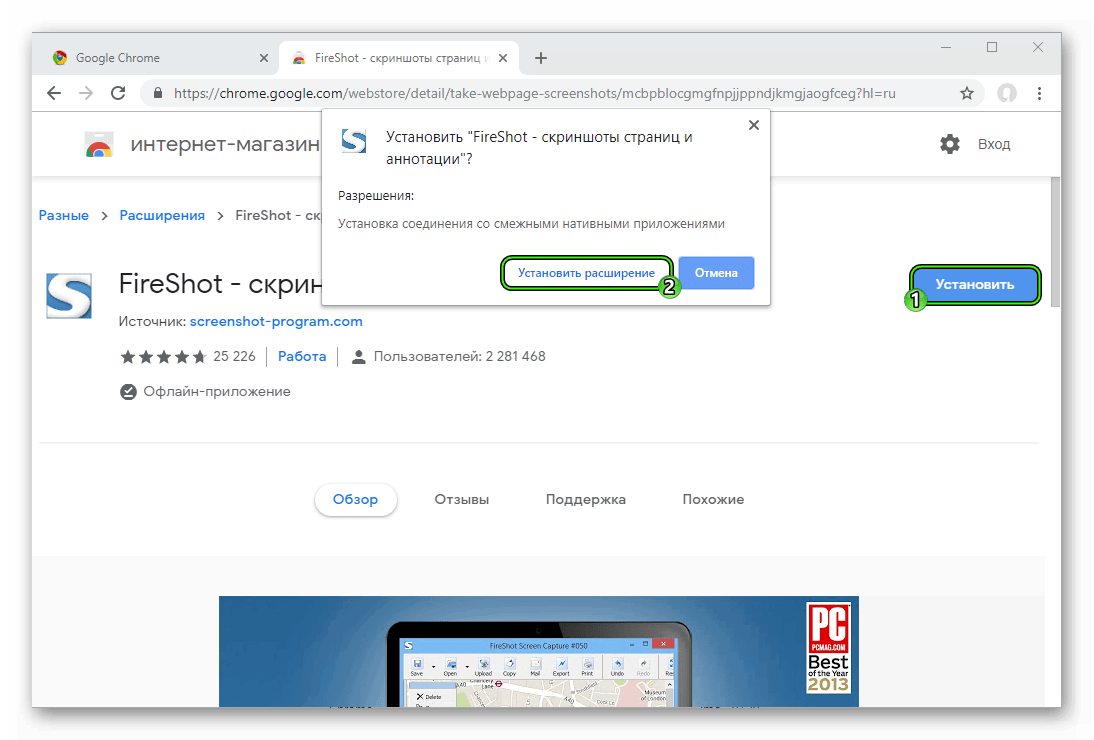
Task: Click the Офлайн-приложение check badge icon
Action: point(128,392)
